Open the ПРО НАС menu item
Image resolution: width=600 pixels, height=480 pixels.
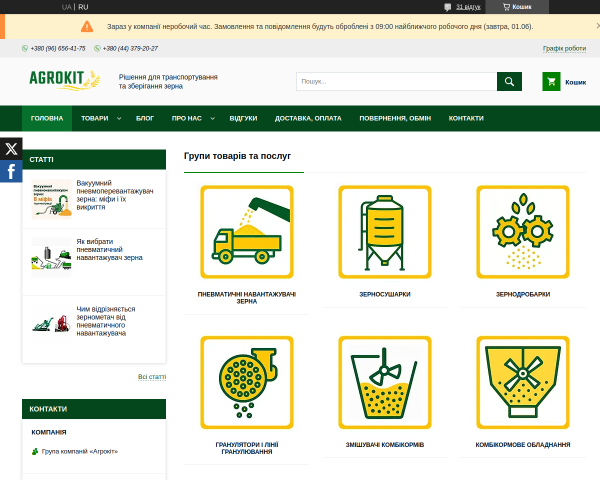186,118
